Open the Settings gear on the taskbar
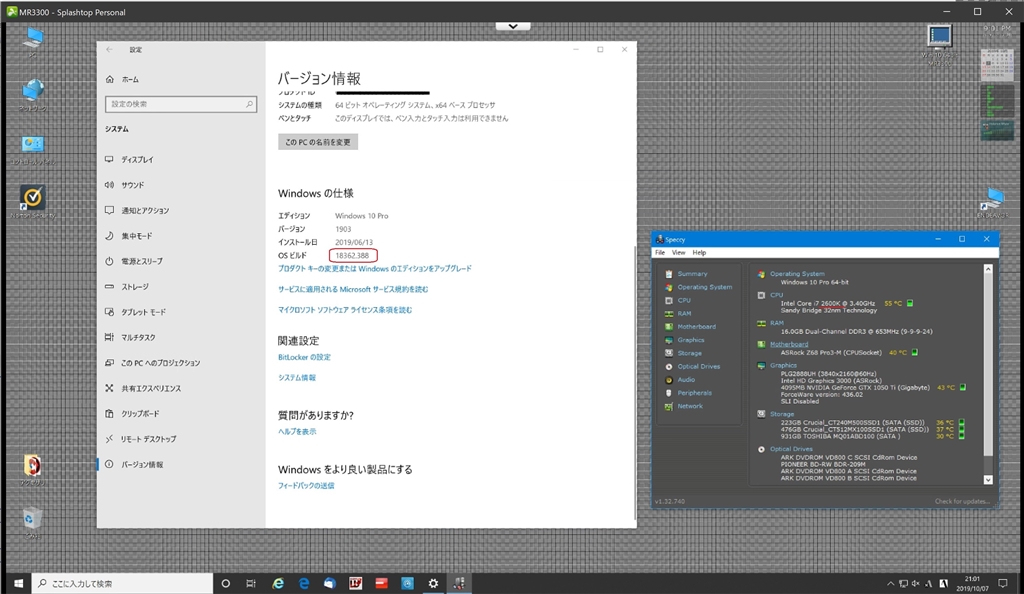1024x594 pixels. pyautogui.click(x=433, y=584)
